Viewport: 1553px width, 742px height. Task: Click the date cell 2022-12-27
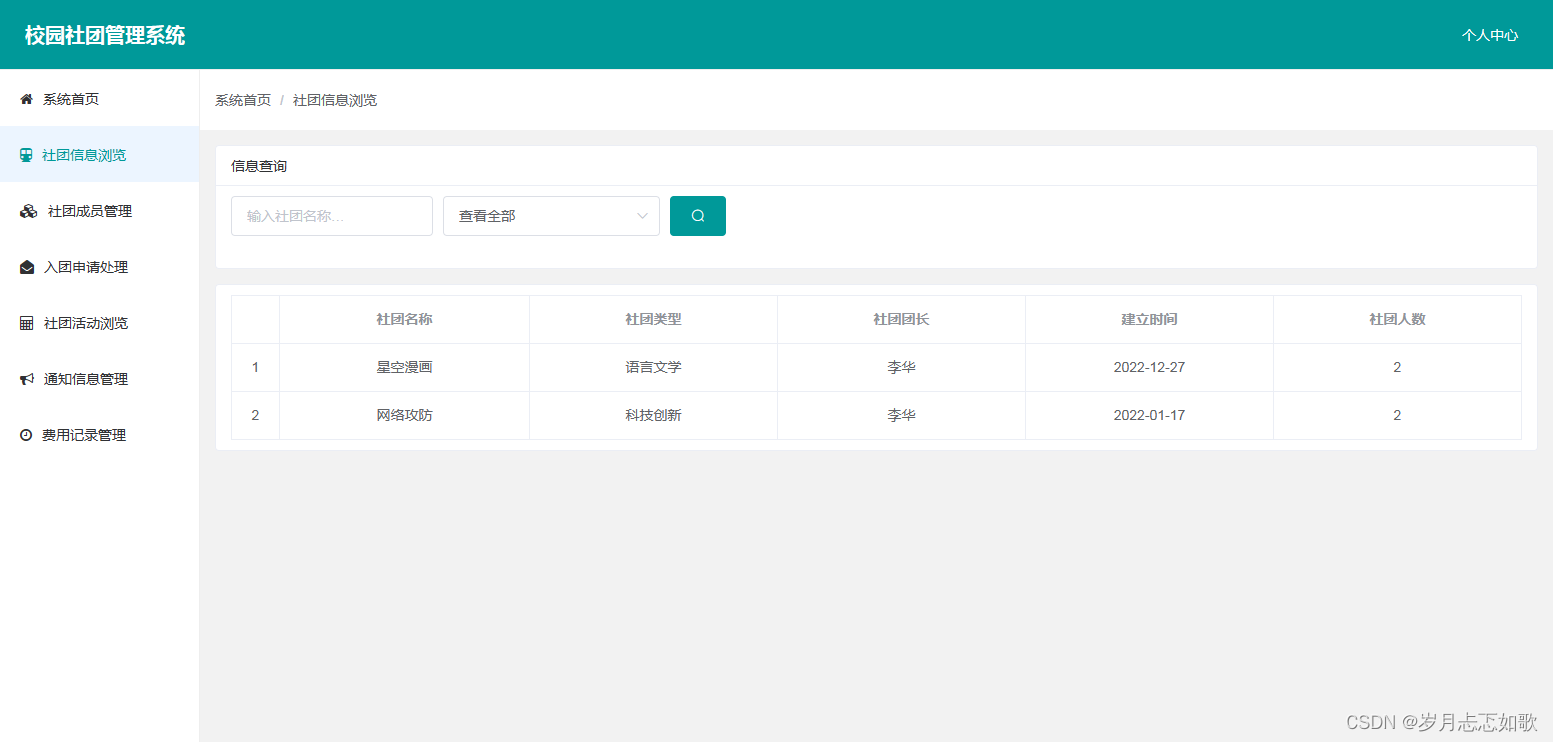click(x=1149, y=367)
